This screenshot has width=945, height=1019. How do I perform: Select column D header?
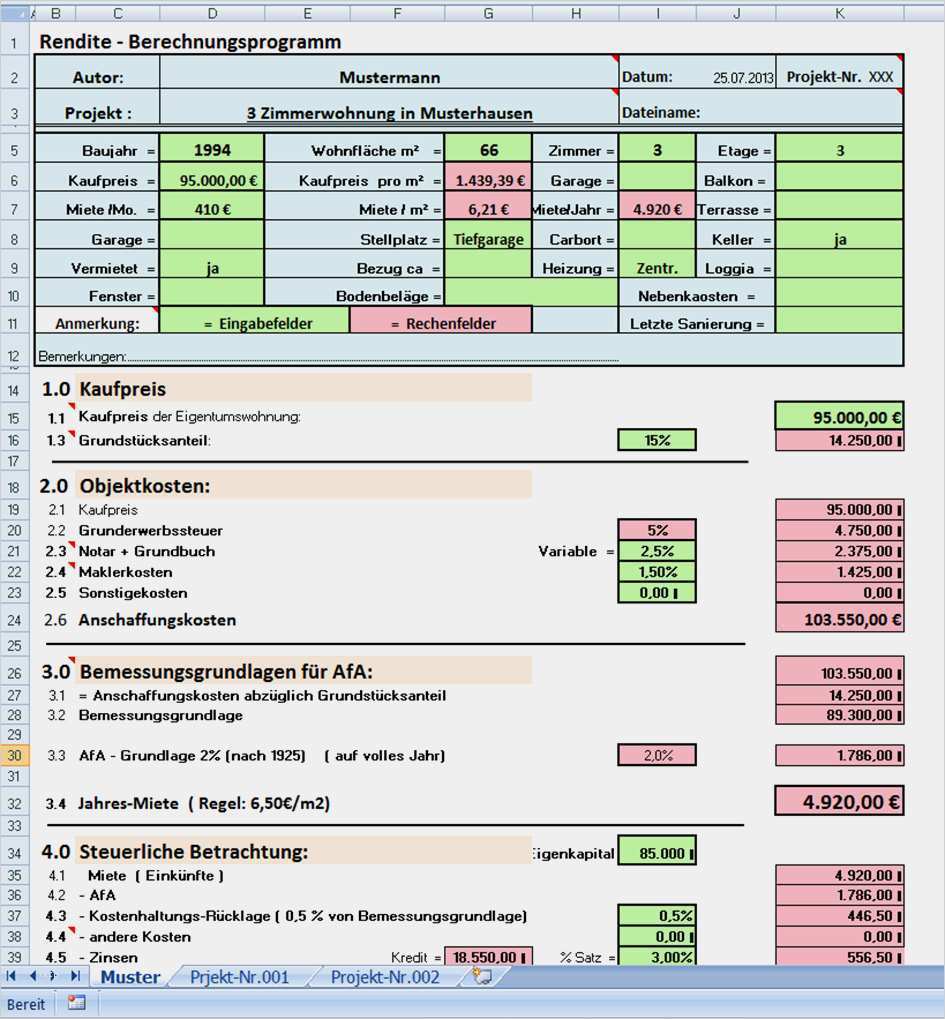coord(212,13)
